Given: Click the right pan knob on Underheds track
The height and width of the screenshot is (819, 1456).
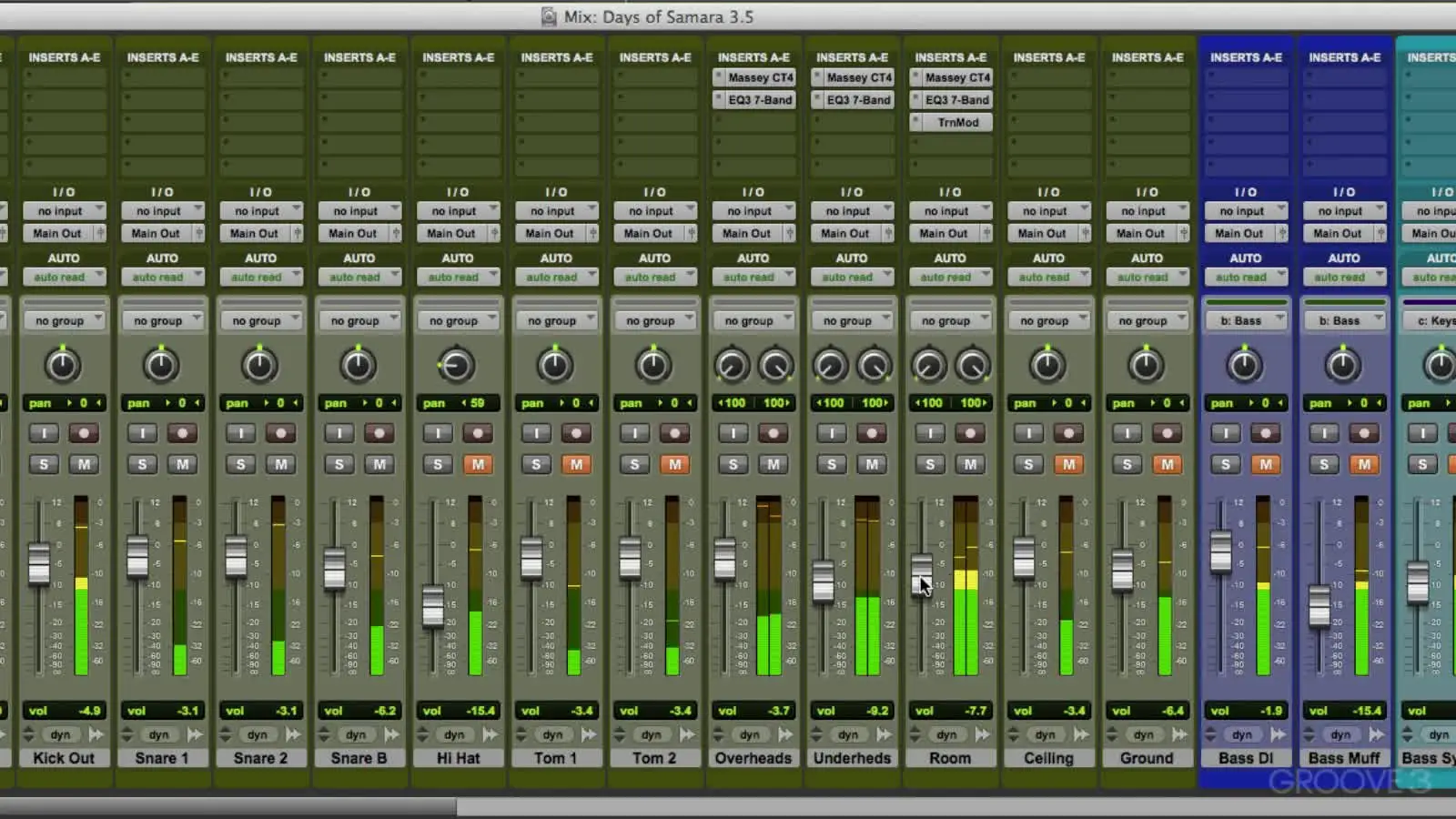Looking at the screenshot, I should pos(874,365).
